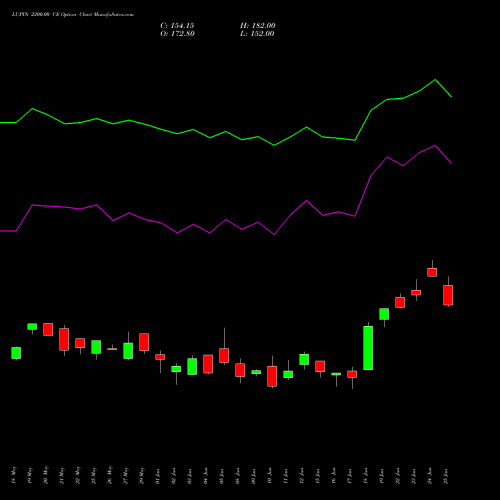
Task: Click the 21 May date label
Action: pos(62,475)
